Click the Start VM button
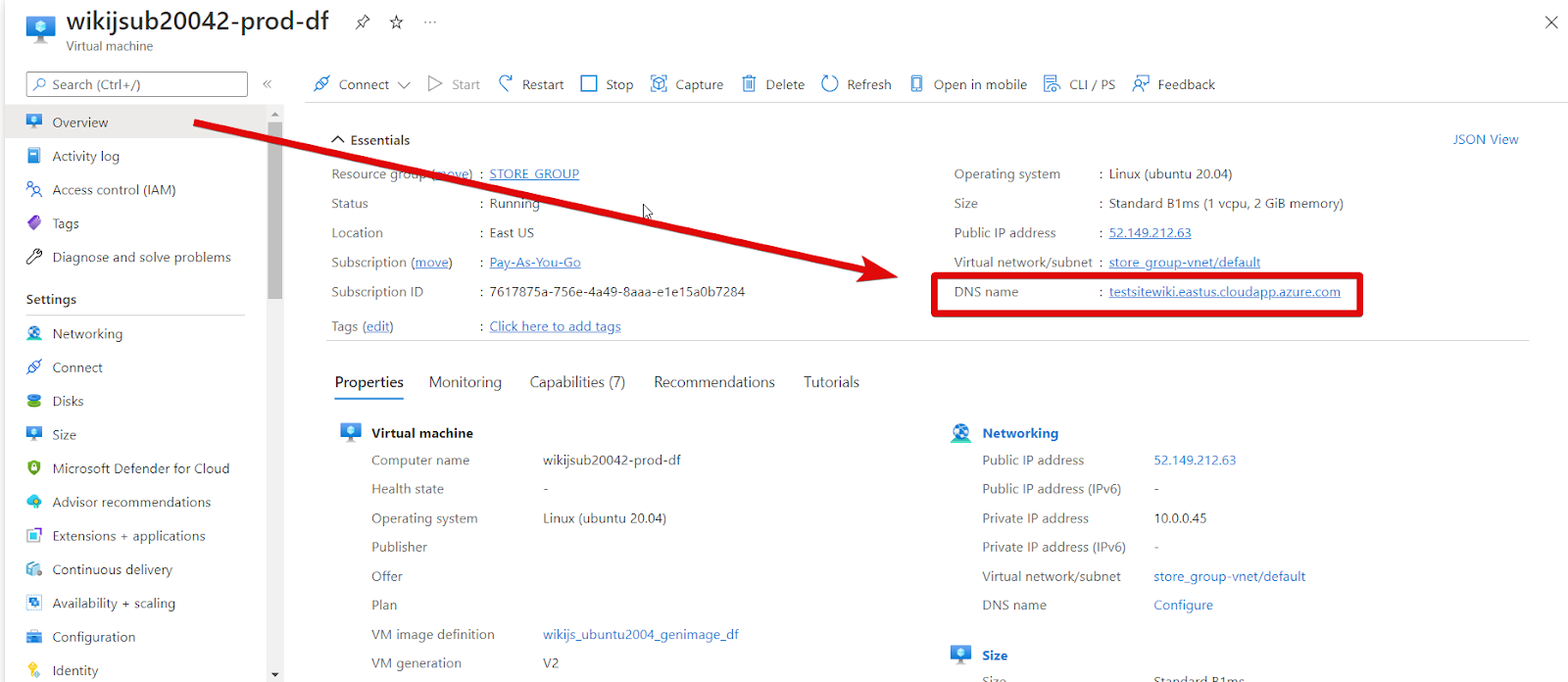 coord(454,84)
